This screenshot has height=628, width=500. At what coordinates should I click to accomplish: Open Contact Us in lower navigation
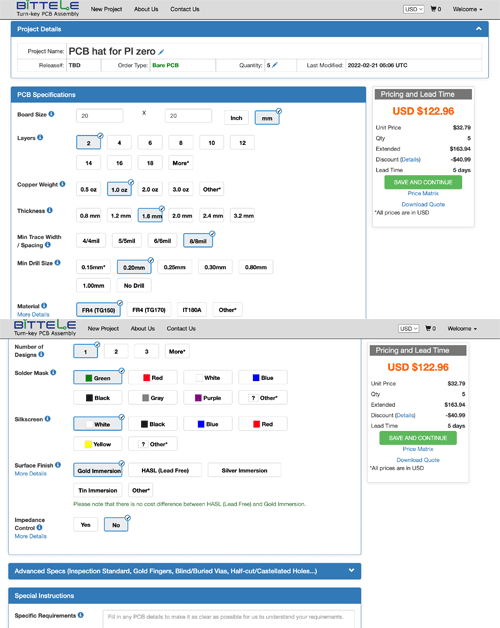(181, 328)
